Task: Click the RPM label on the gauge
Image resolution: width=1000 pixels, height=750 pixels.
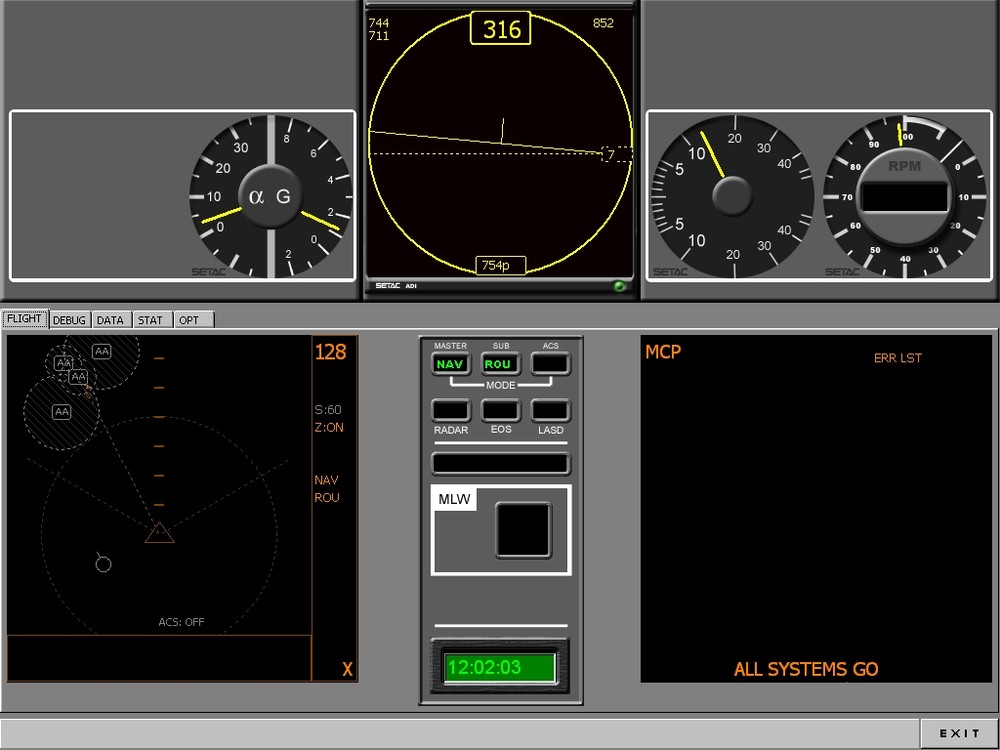Action: click(x=904, y=166)
